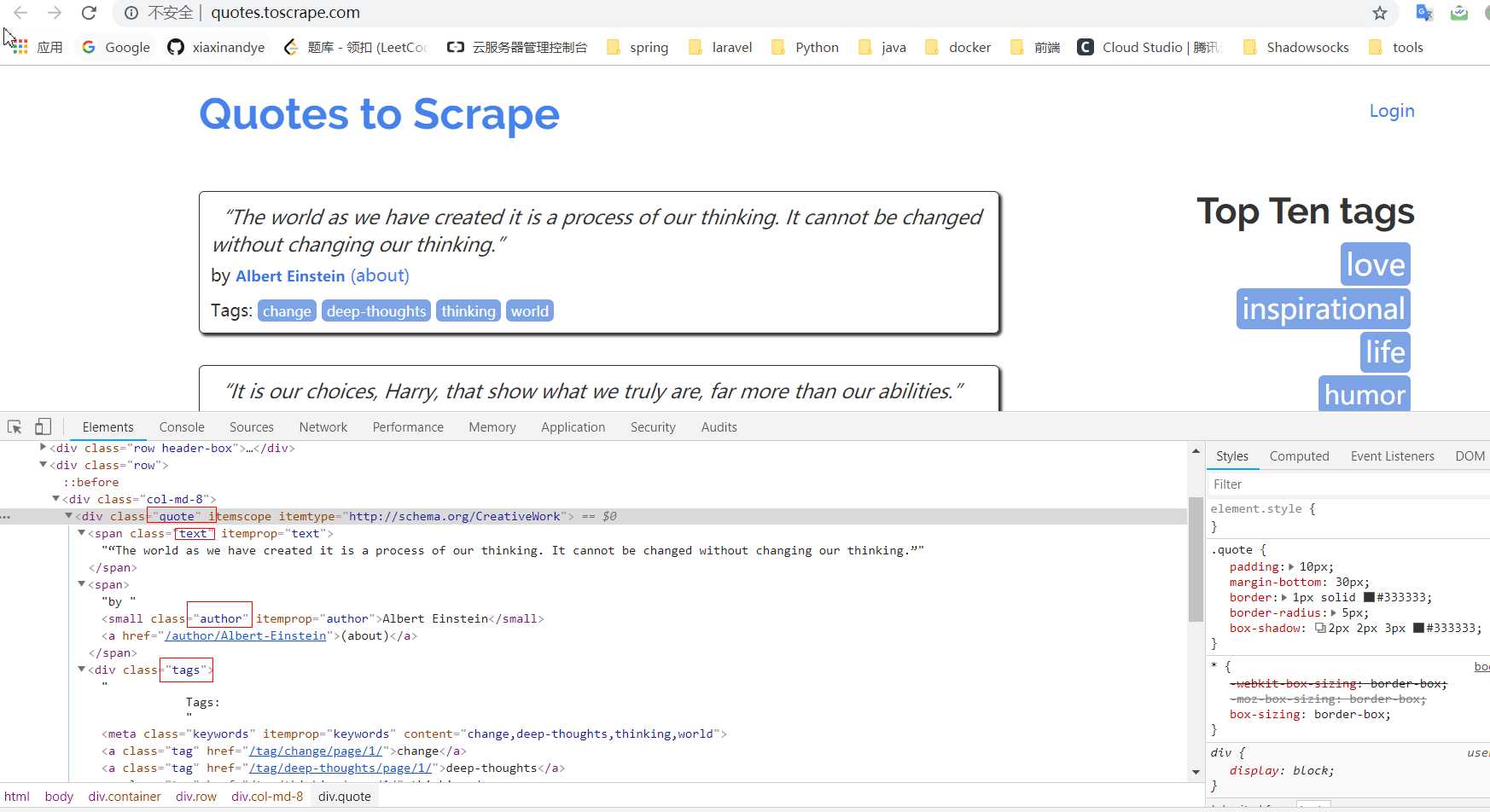Open the Application tab

573,427
